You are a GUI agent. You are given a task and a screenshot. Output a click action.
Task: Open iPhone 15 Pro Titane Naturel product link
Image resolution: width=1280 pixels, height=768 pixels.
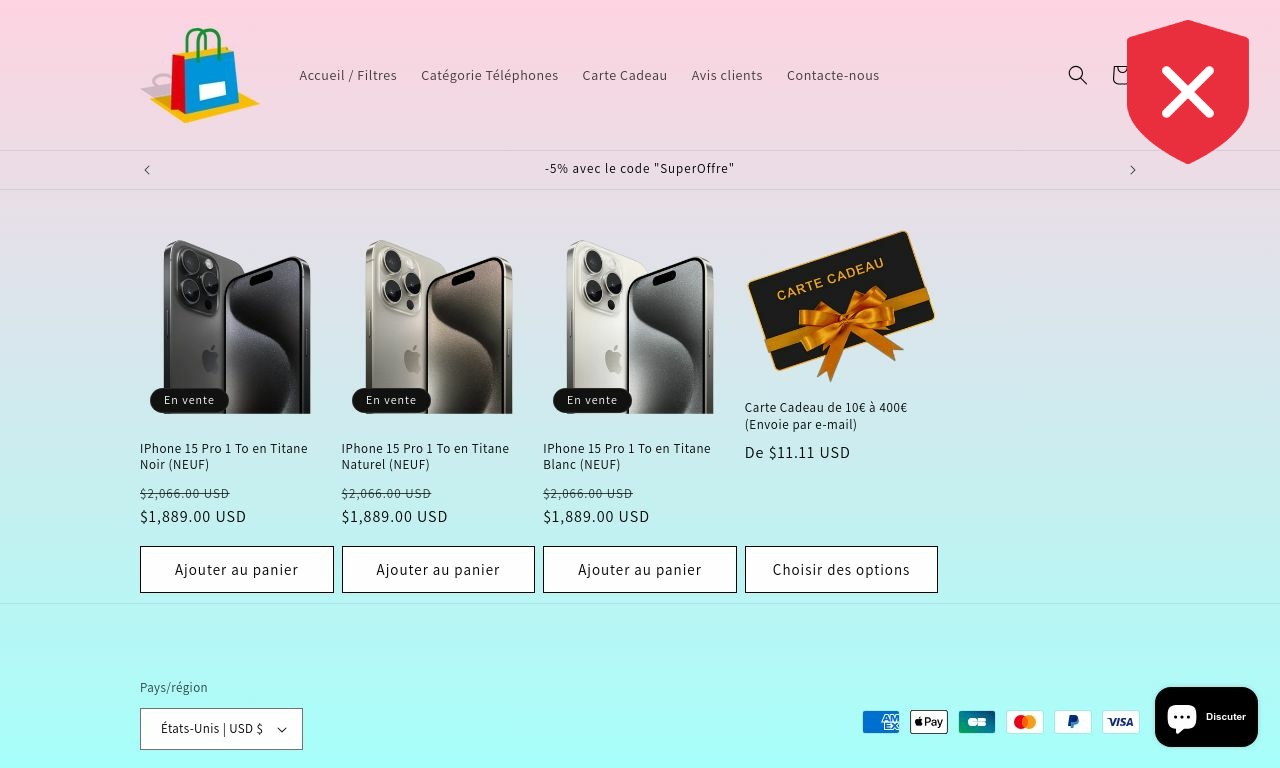[425, 457]
